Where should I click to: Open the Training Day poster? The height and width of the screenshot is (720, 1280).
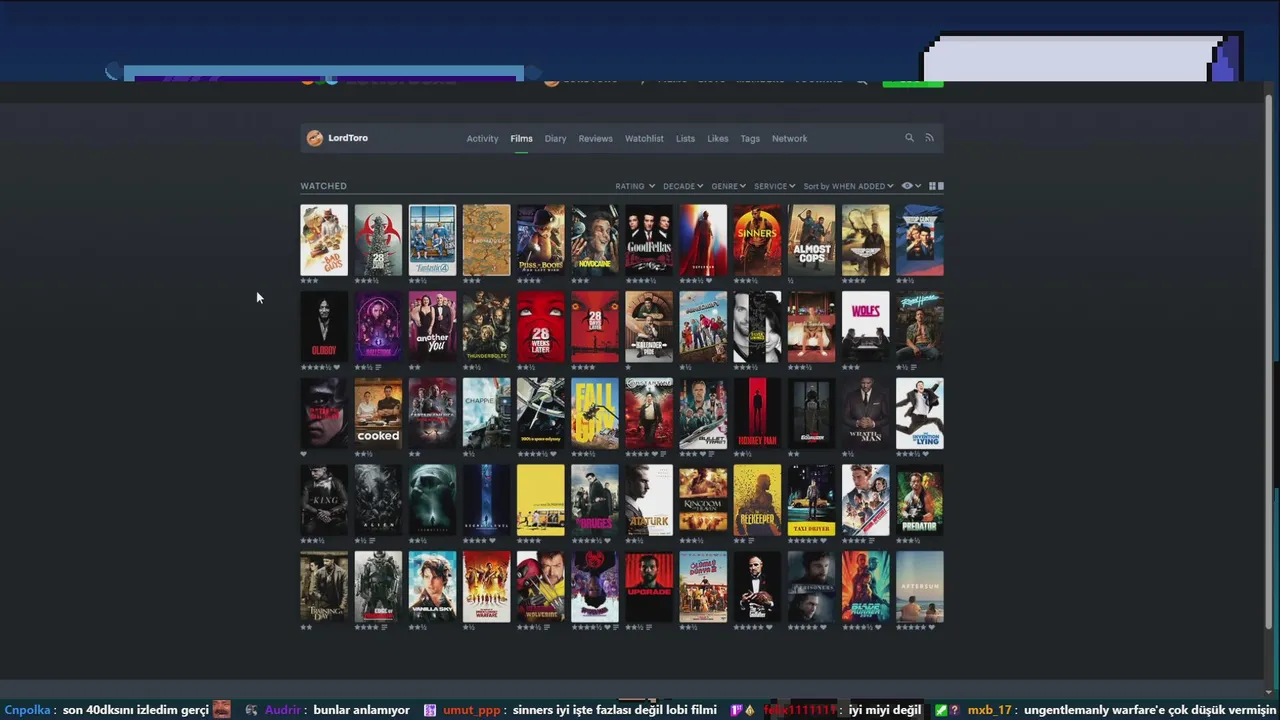click(x=324, y=586)
